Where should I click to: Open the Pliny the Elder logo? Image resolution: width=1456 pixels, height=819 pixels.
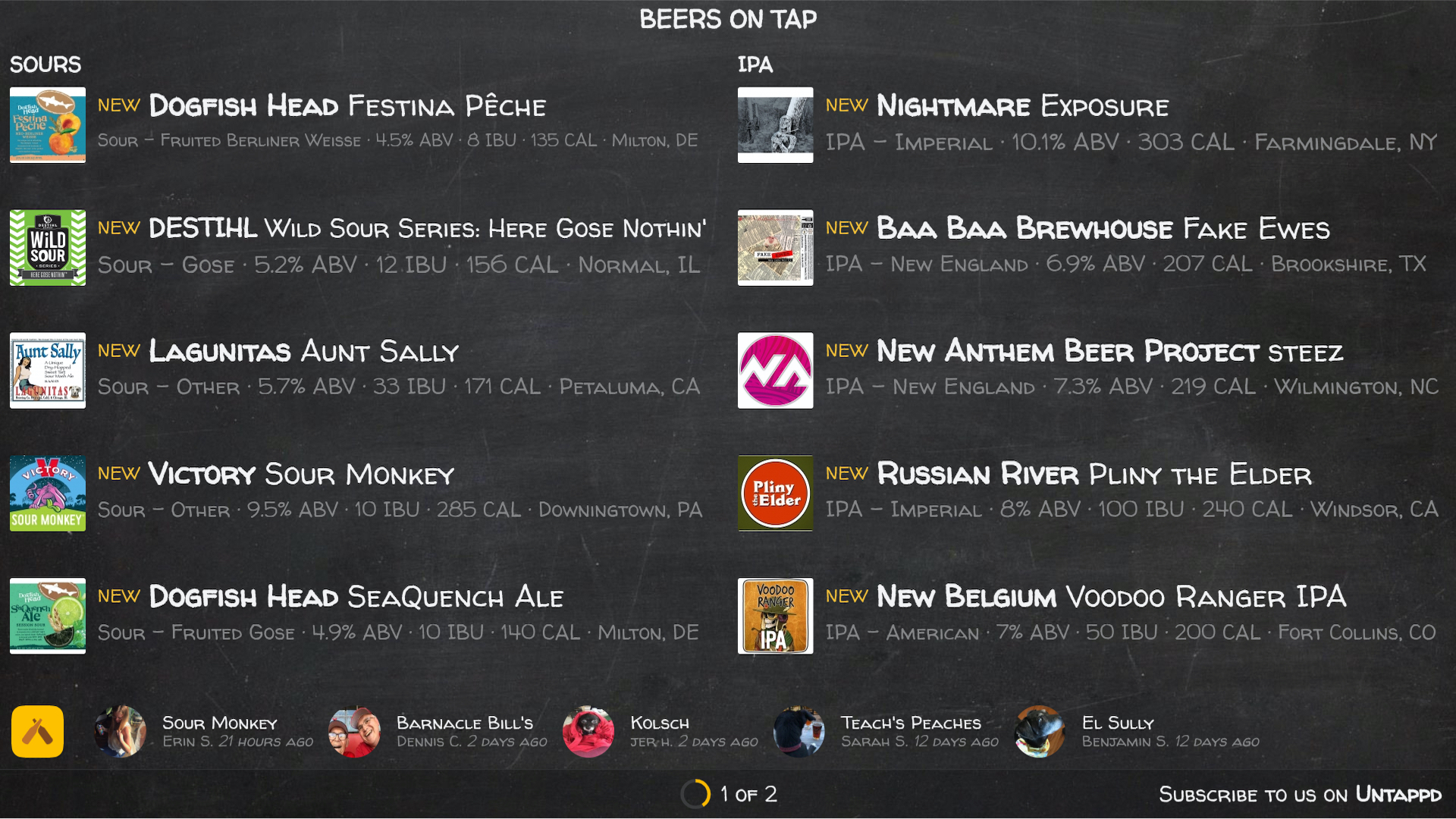[774, 492]
